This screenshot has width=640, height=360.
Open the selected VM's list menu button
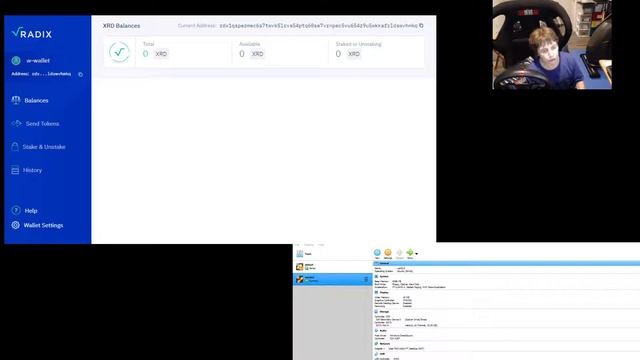pyautogui.click(x=366, y=279)
